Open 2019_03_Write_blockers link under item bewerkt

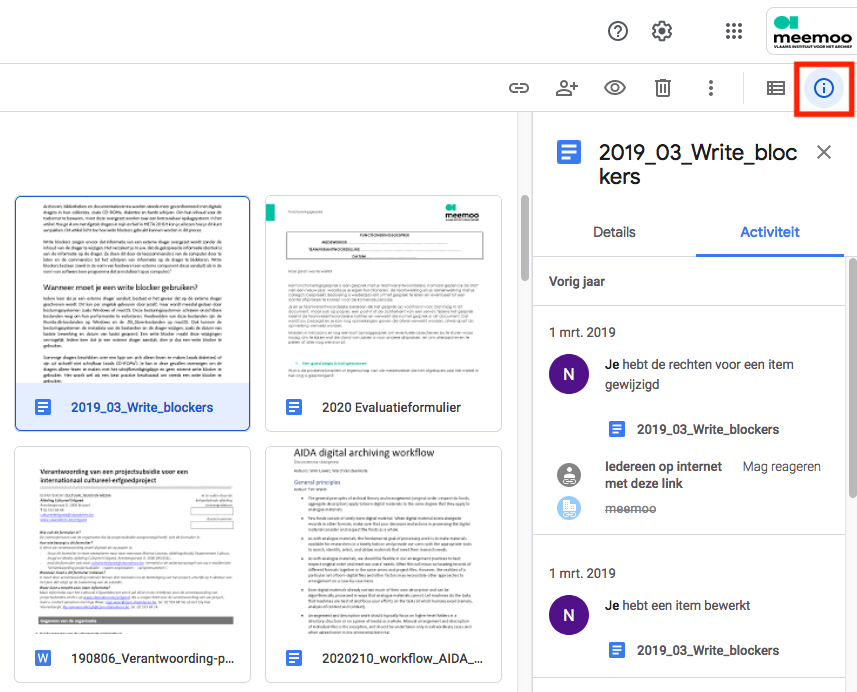(707, 651)
